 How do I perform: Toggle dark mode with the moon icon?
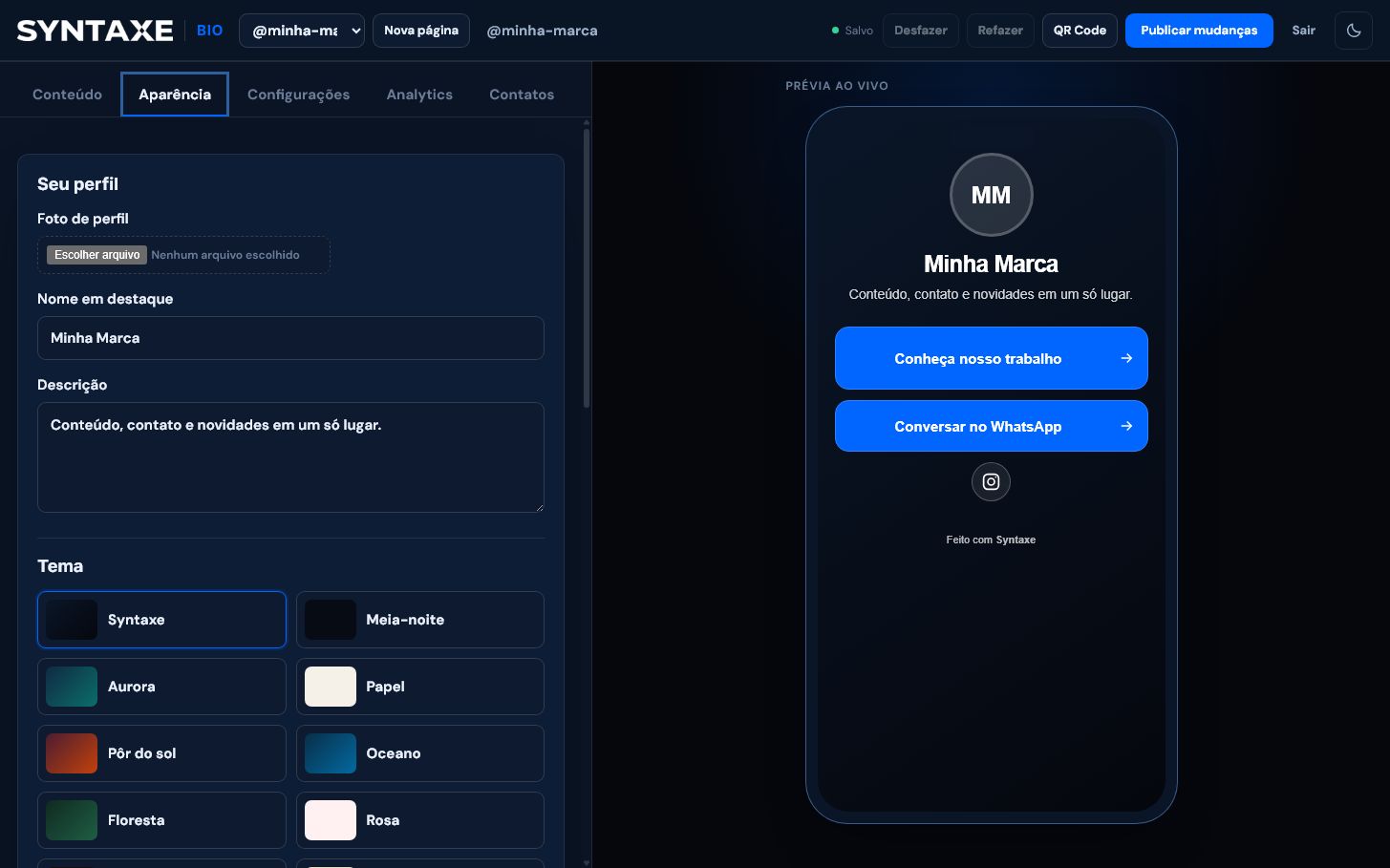coord(1354,31)
